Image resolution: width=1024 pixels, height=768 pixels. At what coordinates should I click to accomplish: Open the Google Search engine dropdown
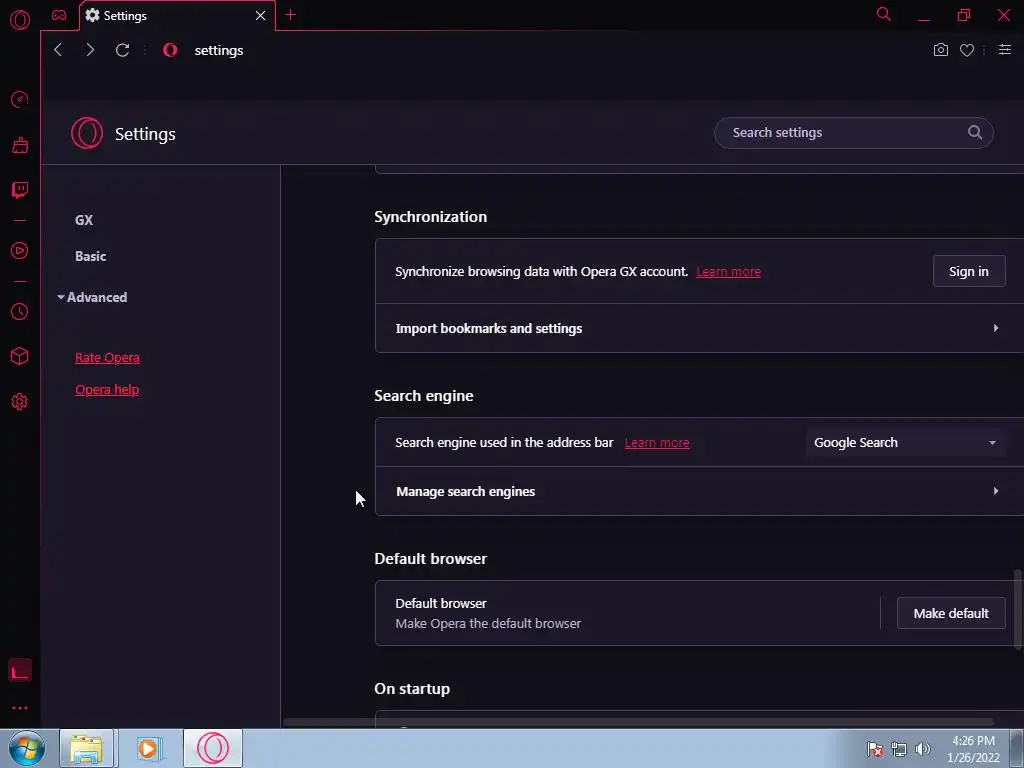click(x=904, y=442)
